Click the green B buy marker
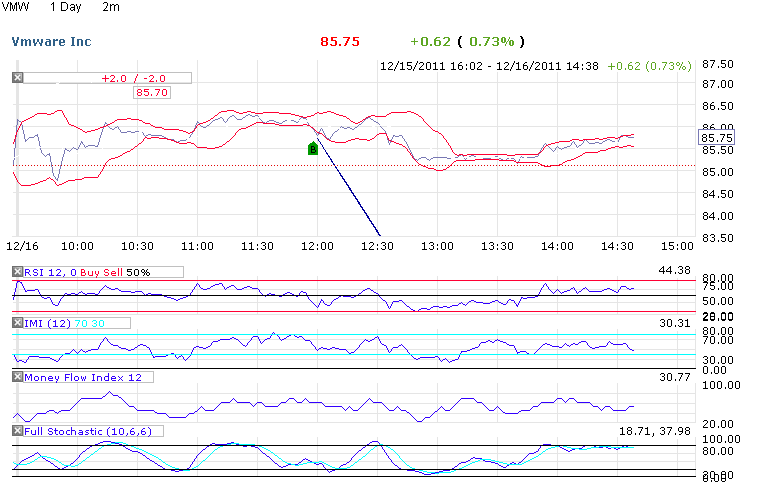 click(313, 148)
